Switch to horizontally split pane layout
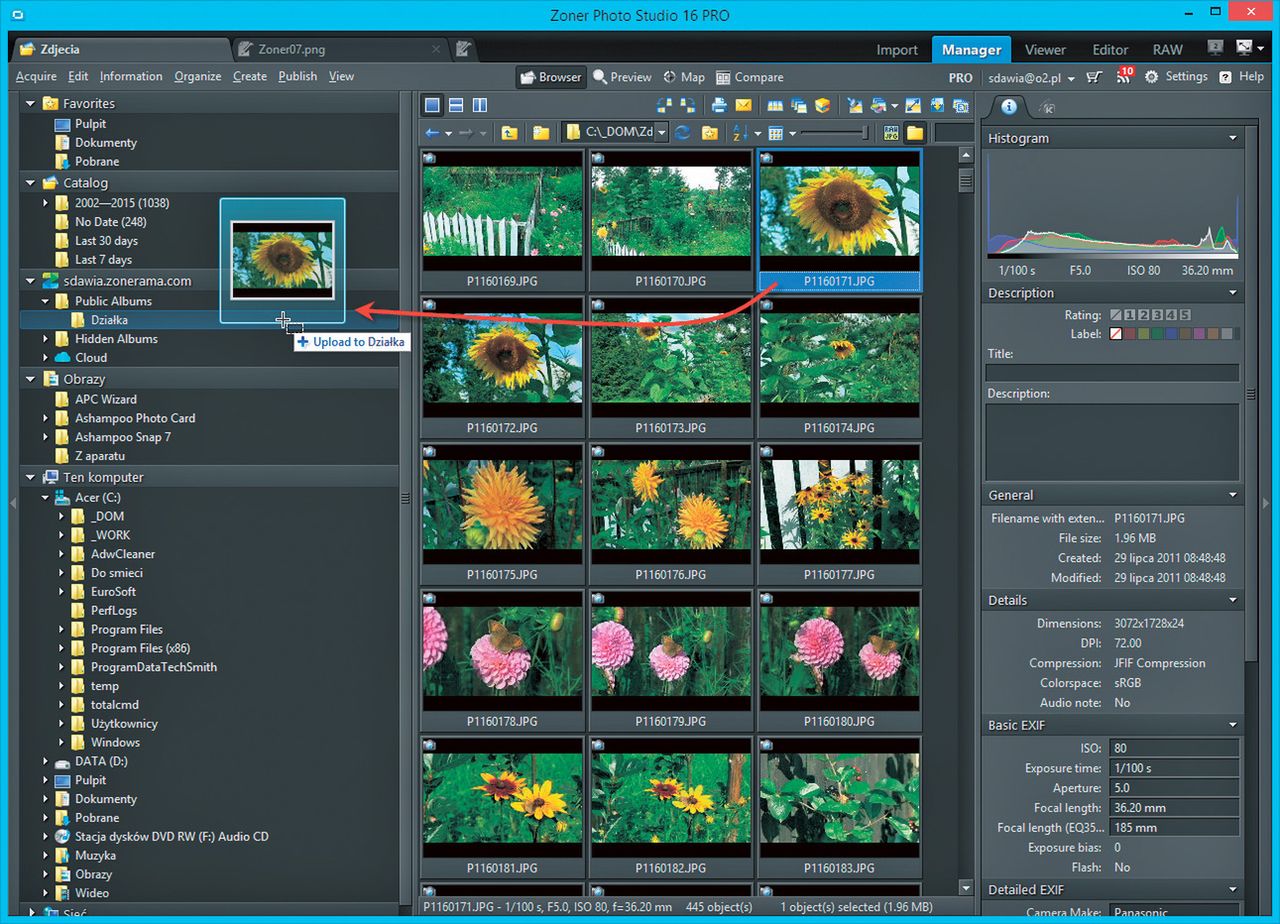This screenshot has width=1280, height=924. click(x=456, y=105)
